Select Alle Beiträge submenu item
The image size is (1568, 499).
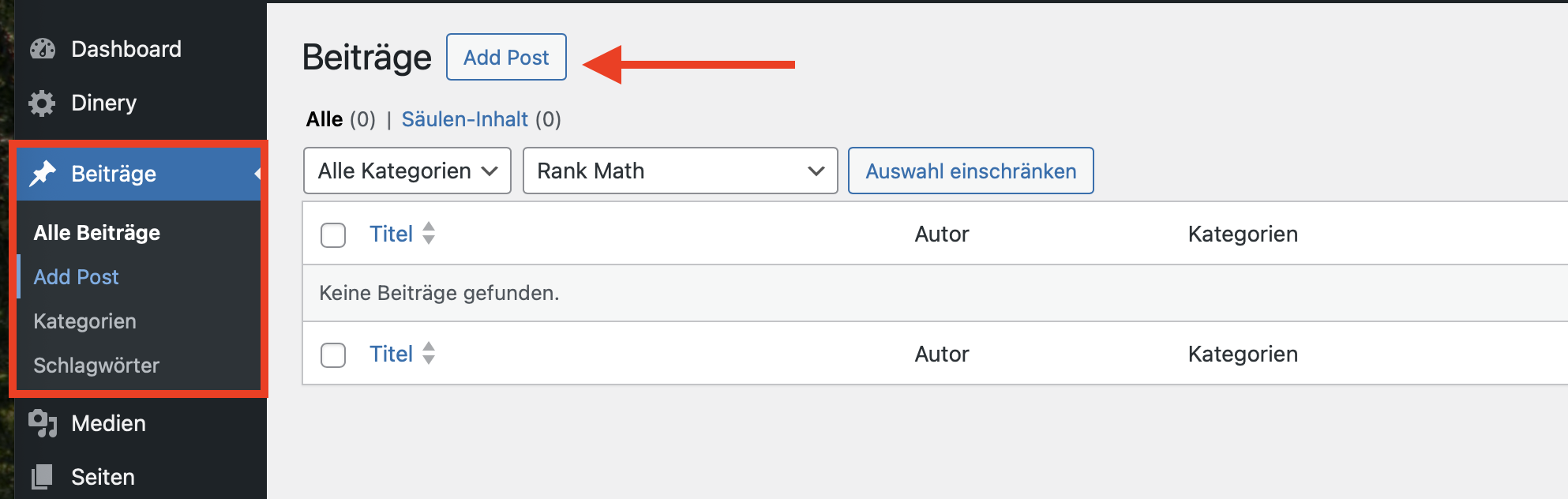point(97,233)
